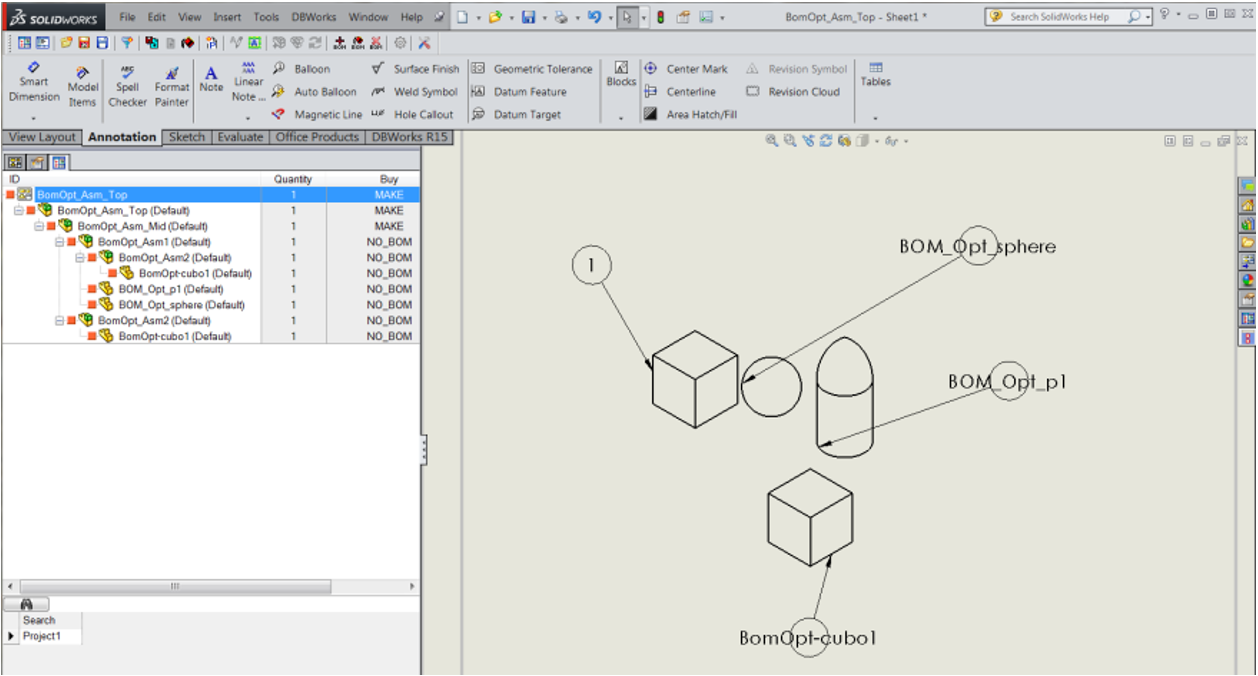Add a Center Mark

[686, 69]
